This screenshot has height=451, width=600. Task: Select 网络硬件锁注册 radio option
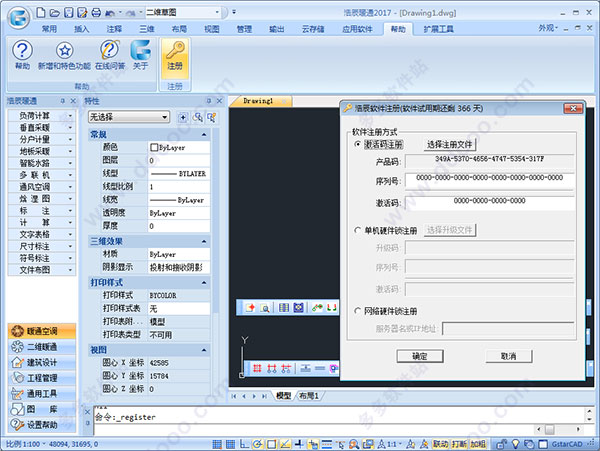click(x=358, y=311)
